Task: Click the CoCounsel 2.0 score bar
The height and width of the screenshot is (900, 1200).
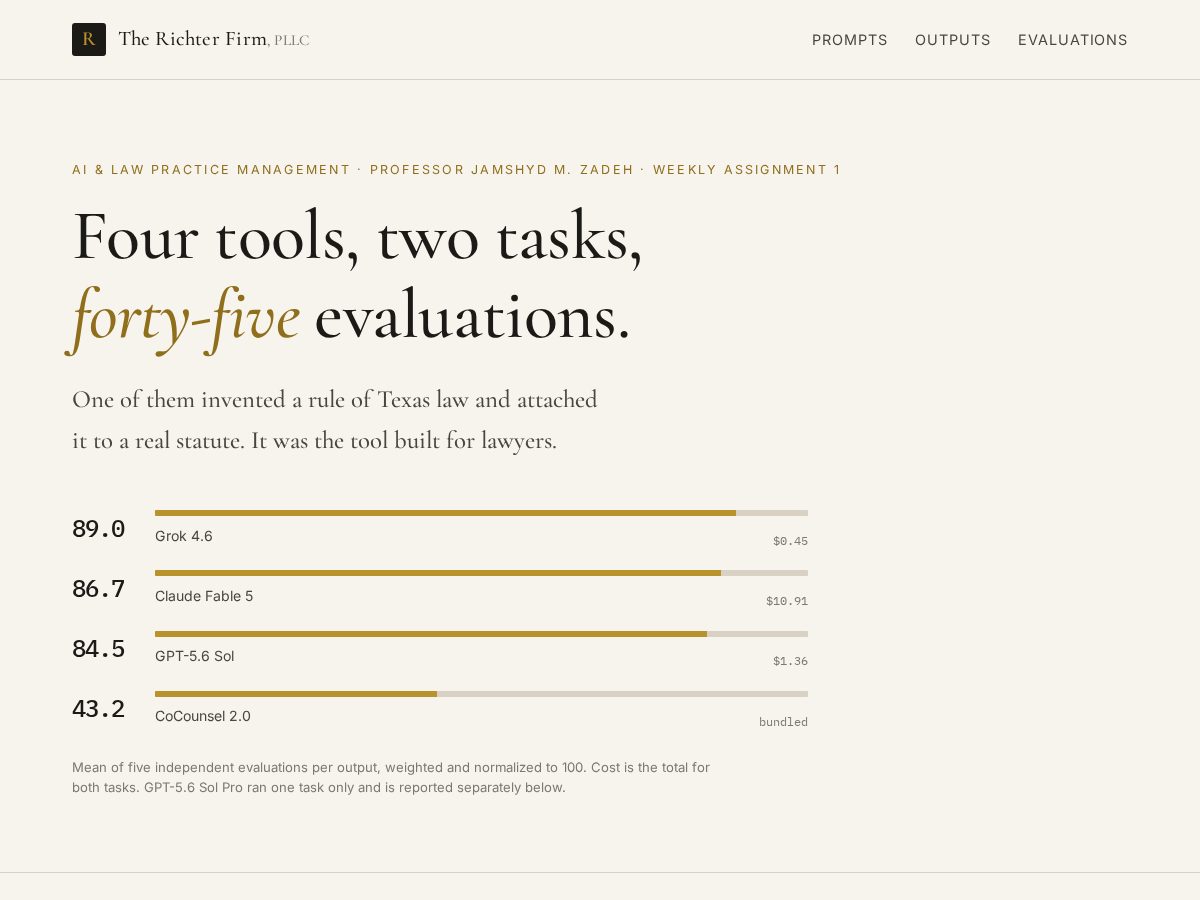Action: [x=481, y=694]
